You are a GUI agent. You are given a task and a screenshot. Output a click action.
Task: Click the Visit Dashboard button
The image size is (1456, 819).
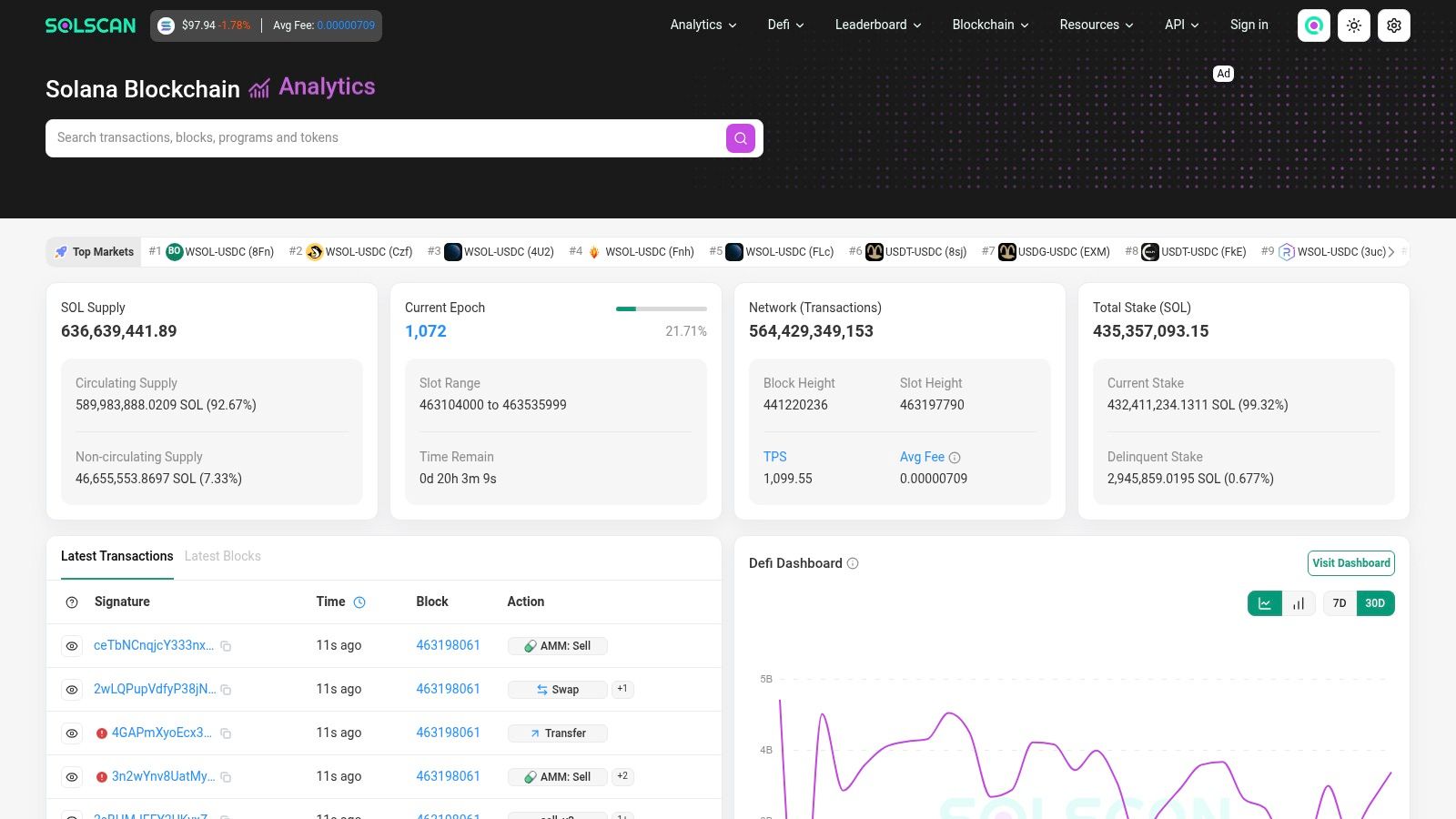(1351, 563)
